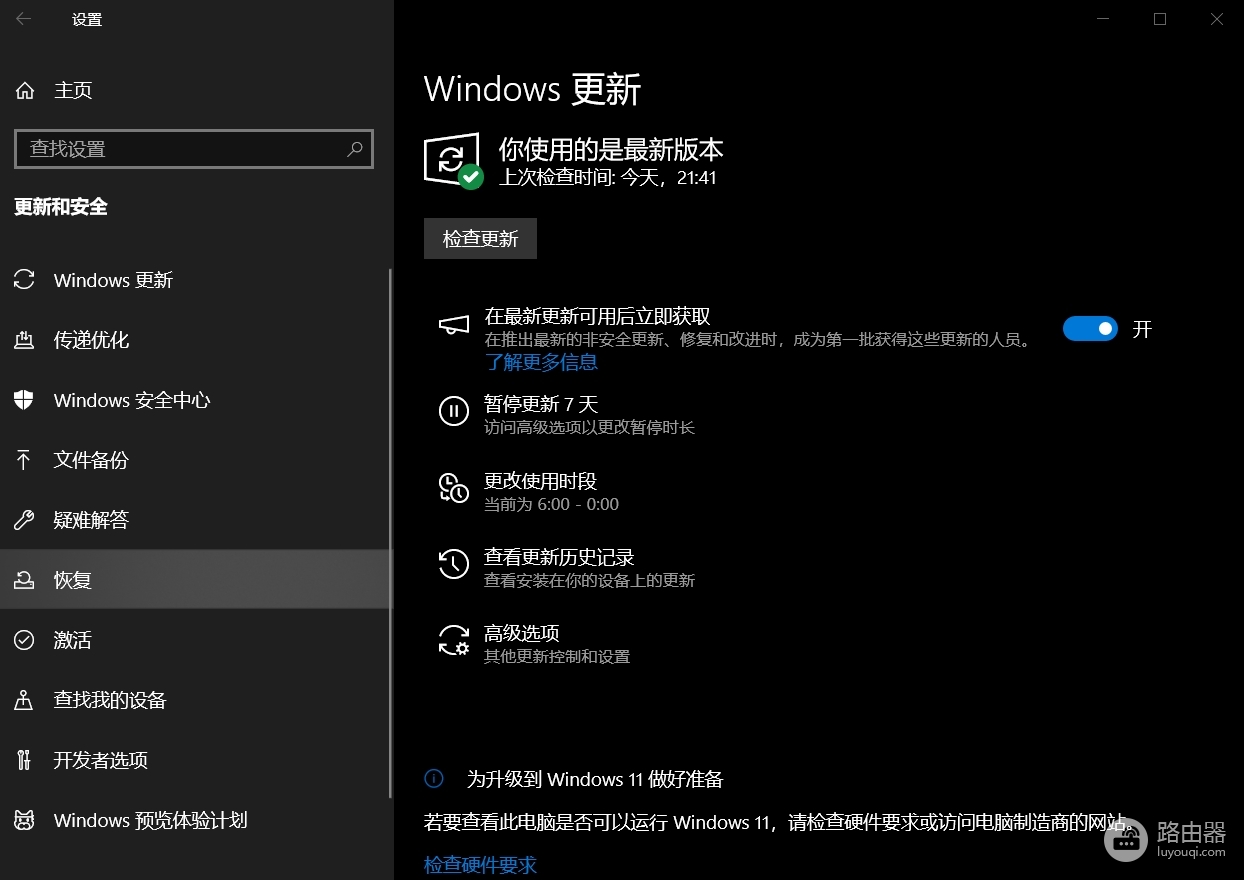Click the shield icon for Windows 安全中心
Viewport: 1244px width, 880px height.
[24, 400]
